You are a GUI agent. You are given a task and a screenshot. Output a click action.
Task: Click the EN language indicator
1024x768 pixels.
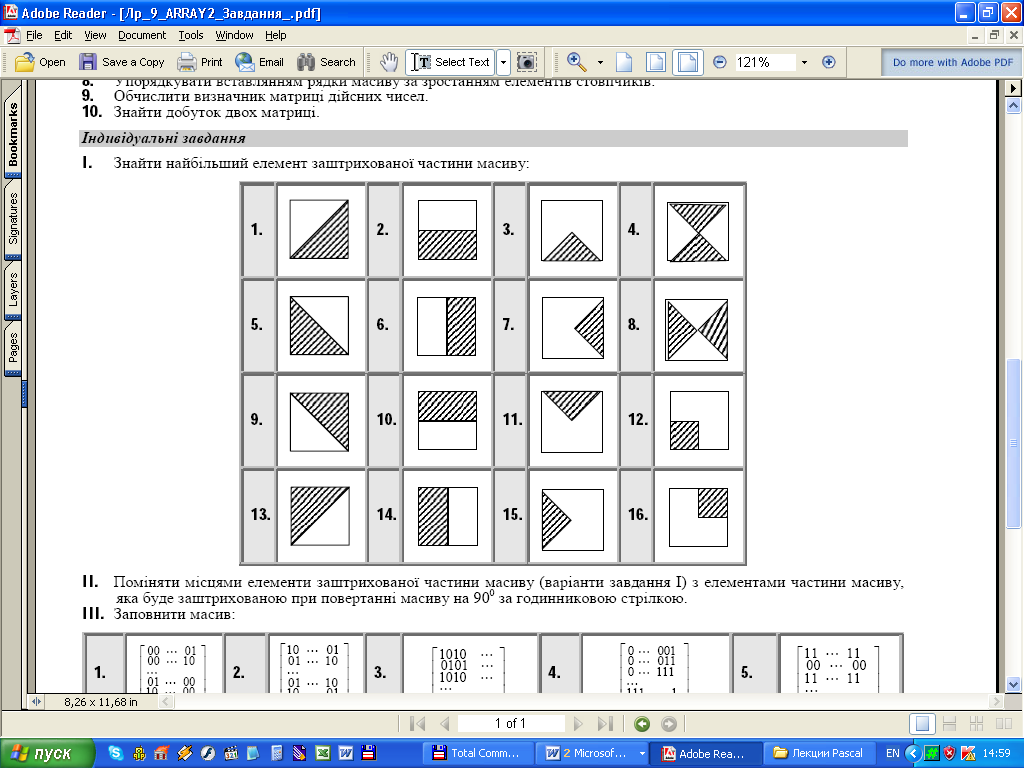892,754
